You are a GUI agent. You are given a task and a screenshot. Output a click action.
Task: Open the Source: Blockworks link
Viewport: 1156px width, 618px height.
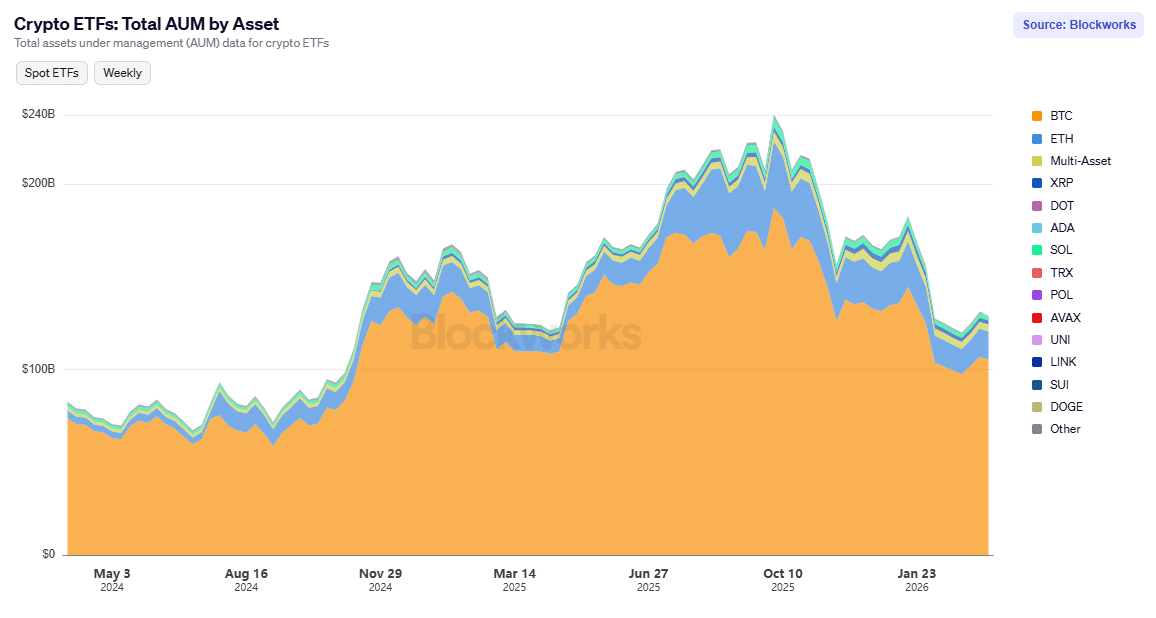tap(1078, 24)
